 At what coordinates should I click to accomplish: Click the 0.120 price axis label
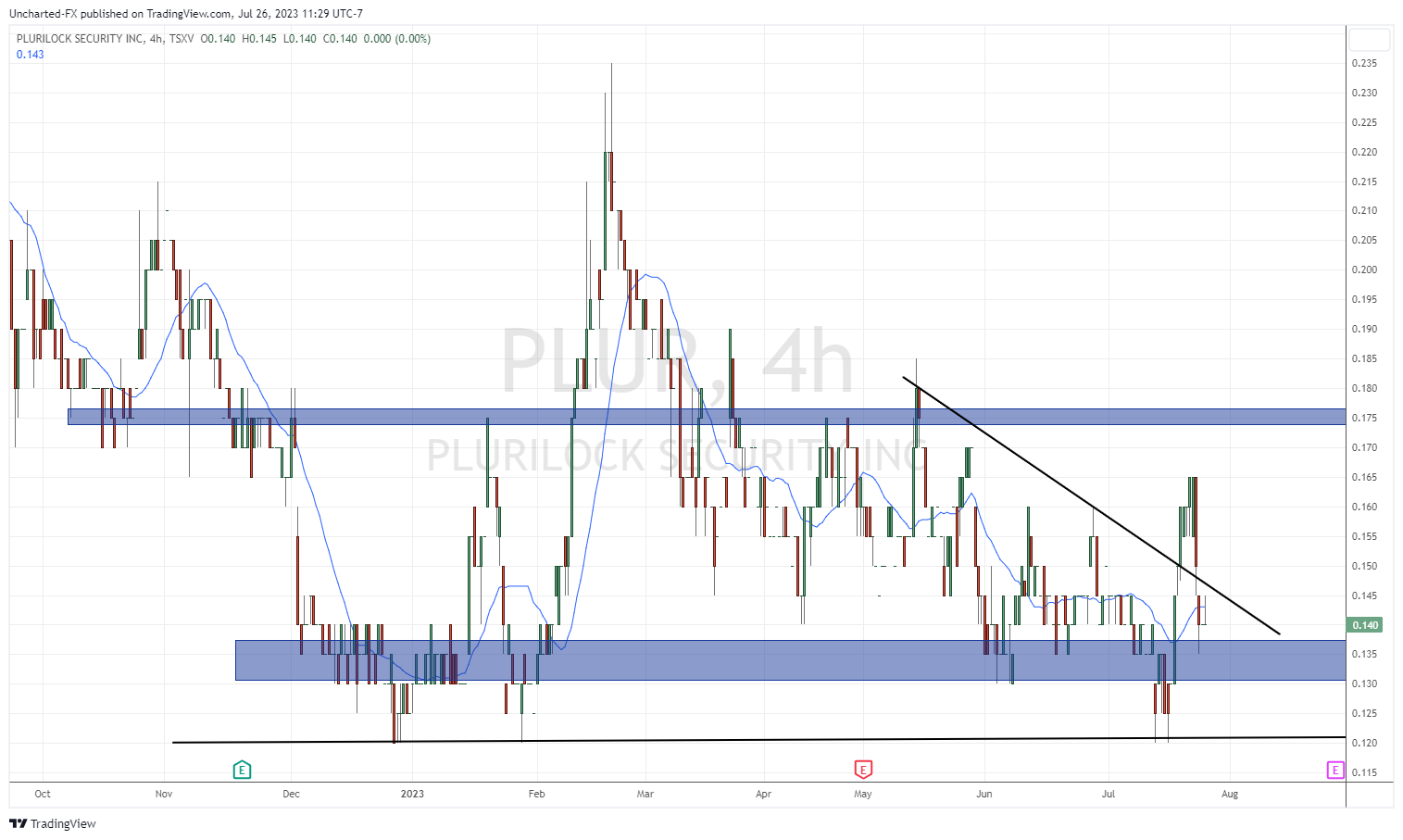(1364, 743)
